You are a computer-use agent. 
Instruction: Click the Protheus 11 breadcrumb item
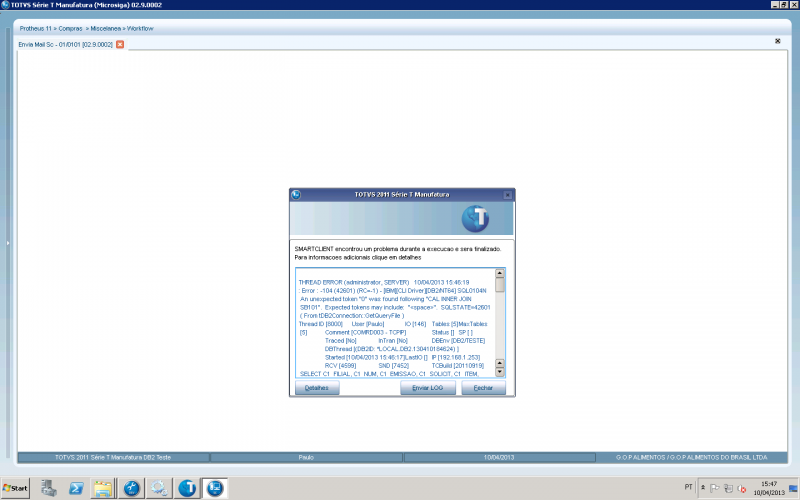click(x=36, y=29)
